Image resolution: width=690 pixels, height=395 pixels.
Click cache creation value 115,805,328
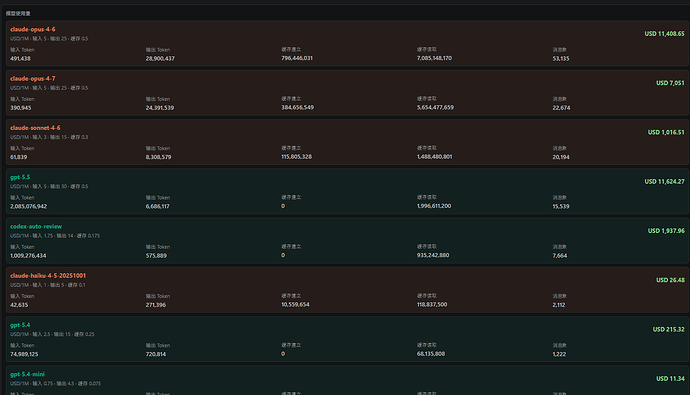point(297,157)
